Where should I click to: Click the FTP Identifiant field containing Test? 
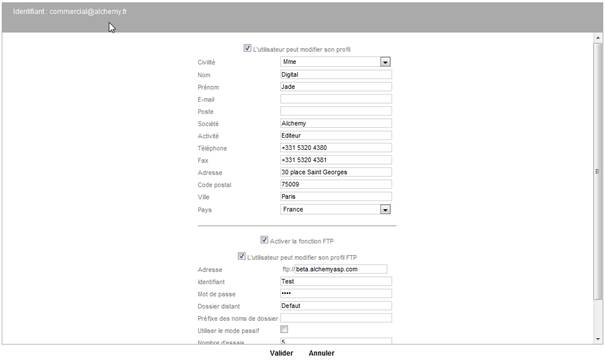click(x=336, y=281)
